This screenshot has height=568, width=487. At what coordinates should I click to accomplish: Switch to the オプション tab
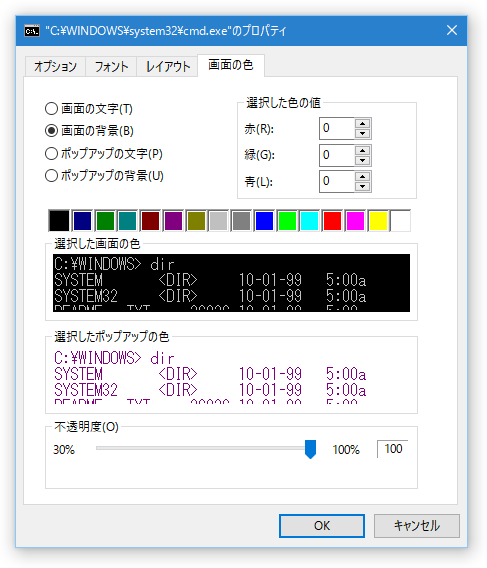55,67
